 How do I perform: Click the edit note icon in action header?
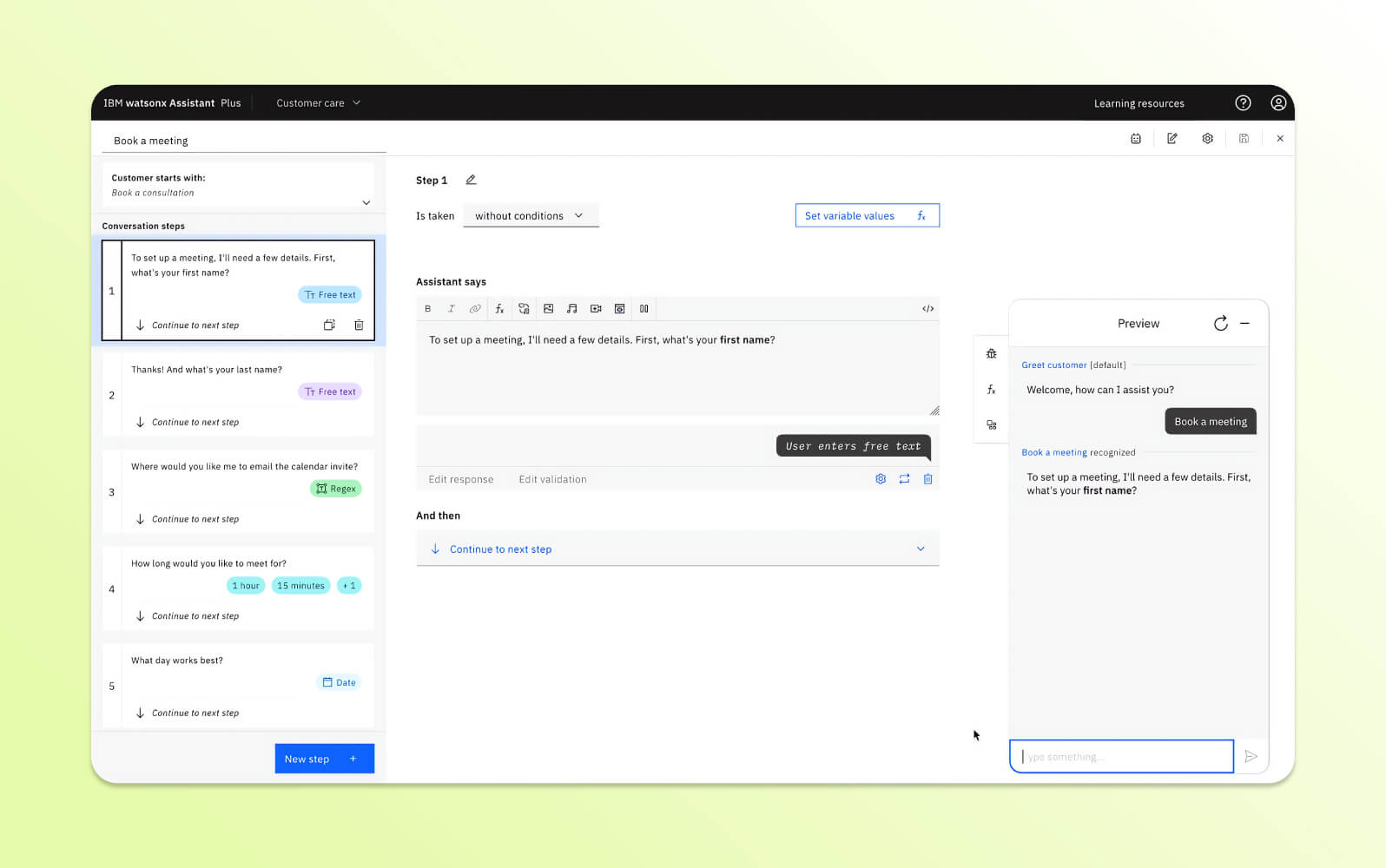click(x=1171, y=138)
